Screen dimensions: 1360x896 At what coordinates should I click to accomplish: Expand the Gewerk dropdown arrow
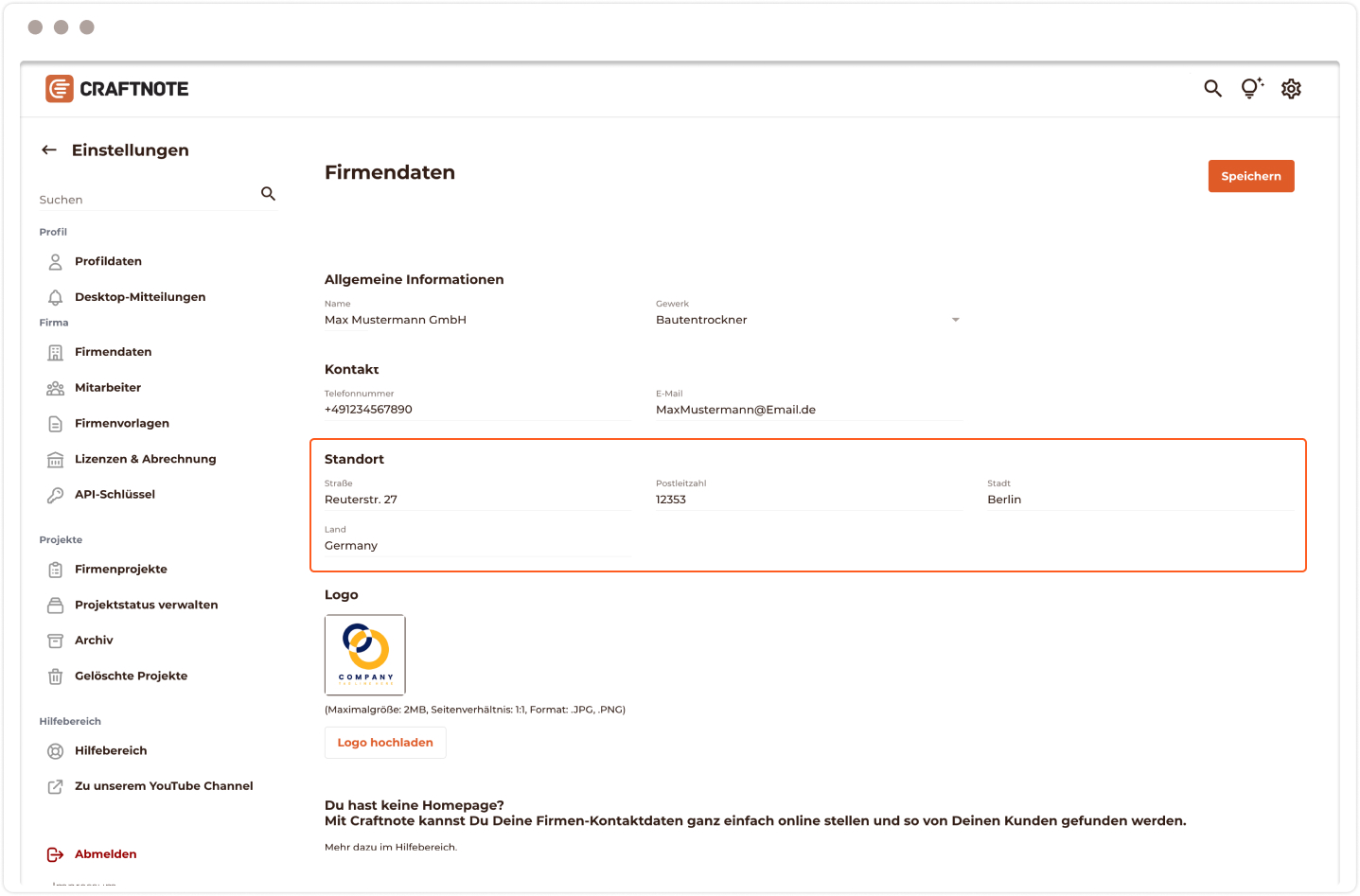coord(955,321)
